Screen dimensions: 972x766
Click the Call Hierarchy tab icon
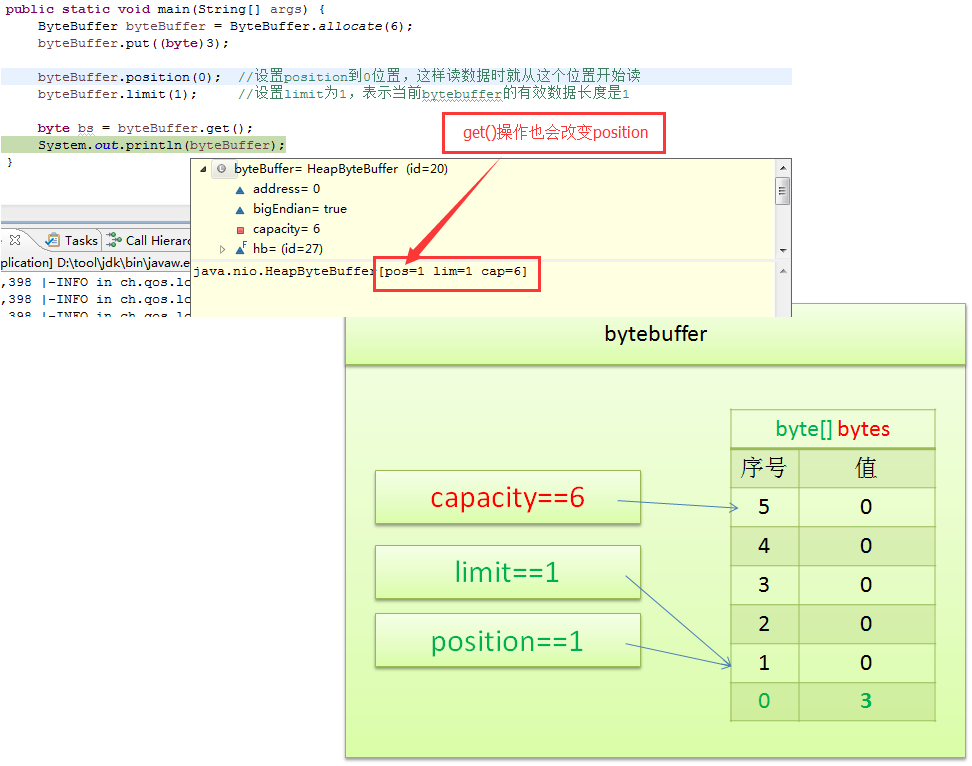coord(114,240)
